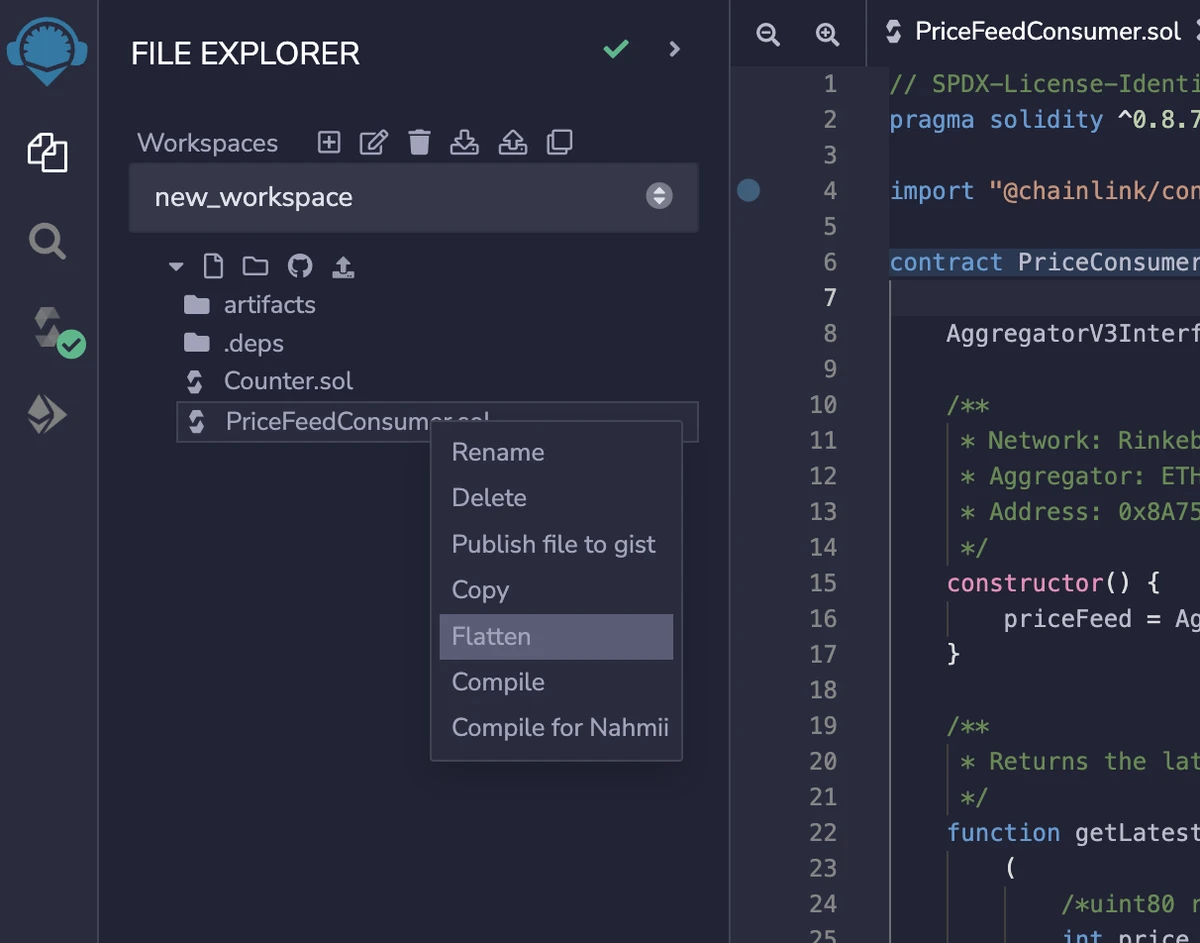Expand the File Explorer panel chevron
This screenshot has height=943, width=1200.
(674, 49)
